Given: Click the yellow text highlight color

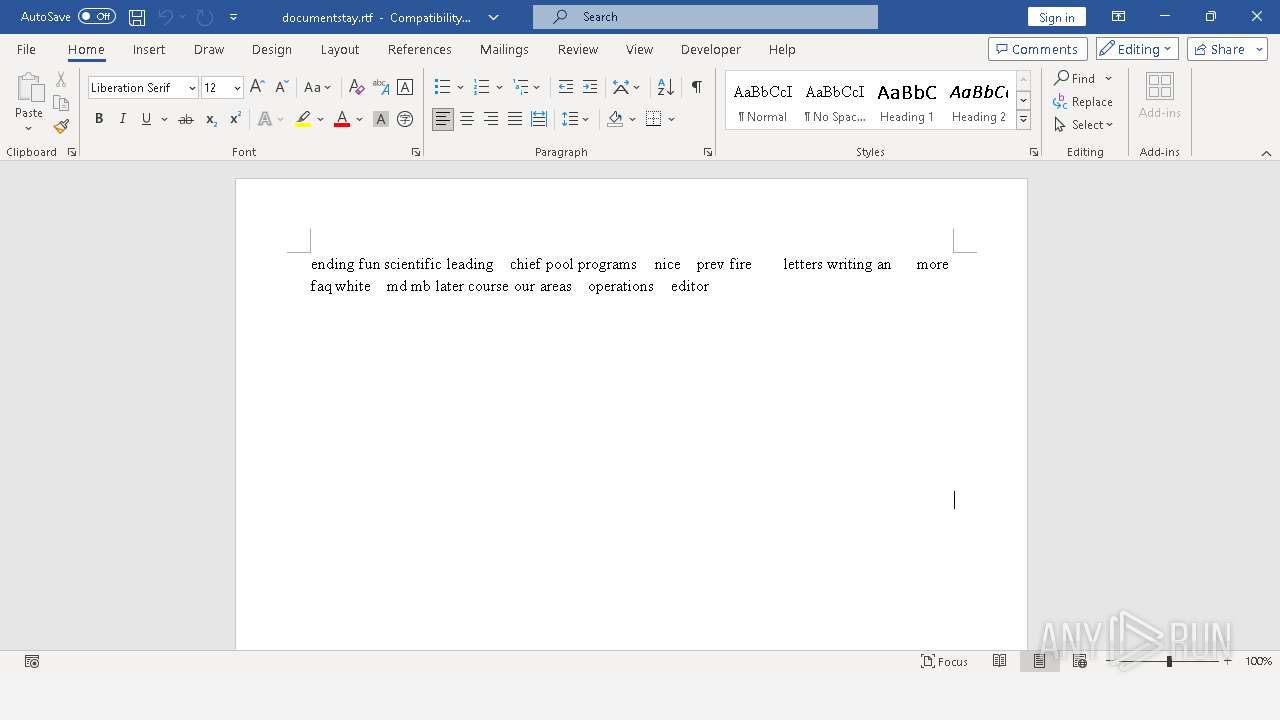Looking at the screenshot, I should point(303,119).
